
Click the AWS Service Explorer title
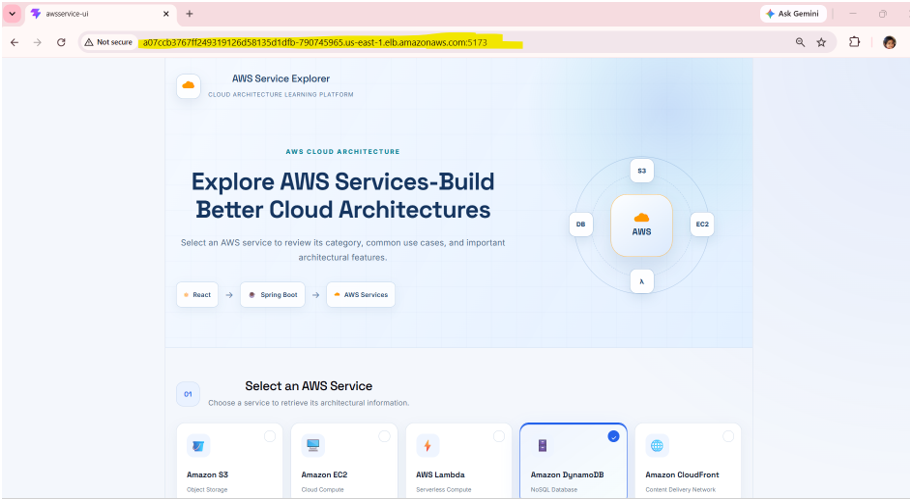[x=281, y=79]
